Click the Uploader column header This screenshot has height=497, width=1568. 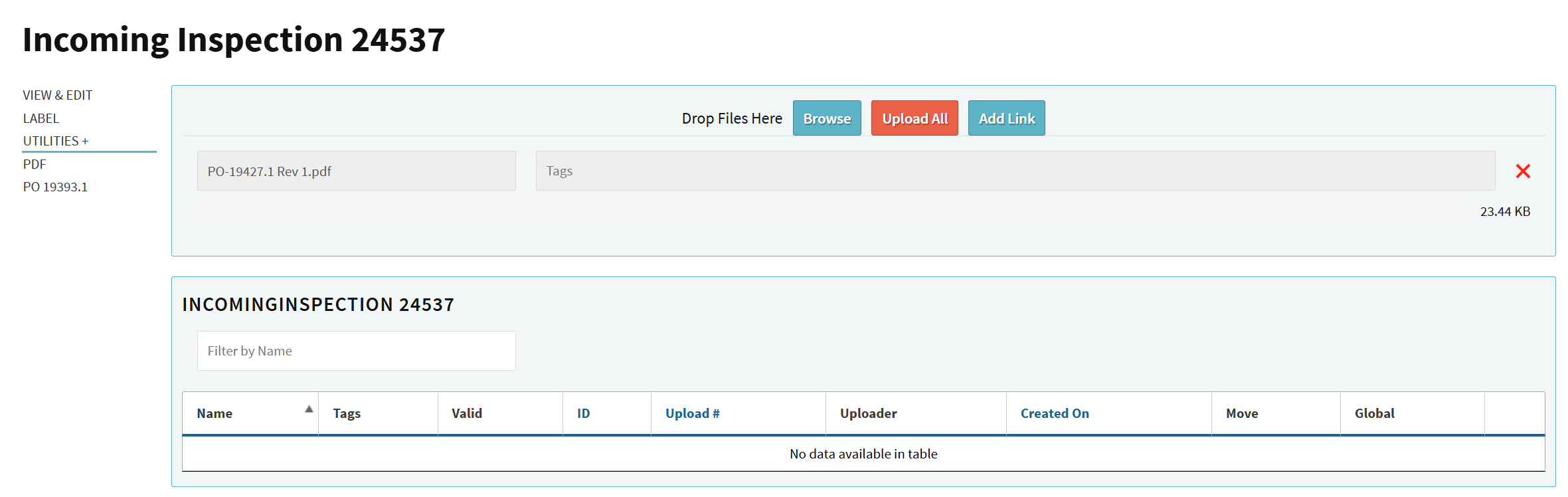868,413
